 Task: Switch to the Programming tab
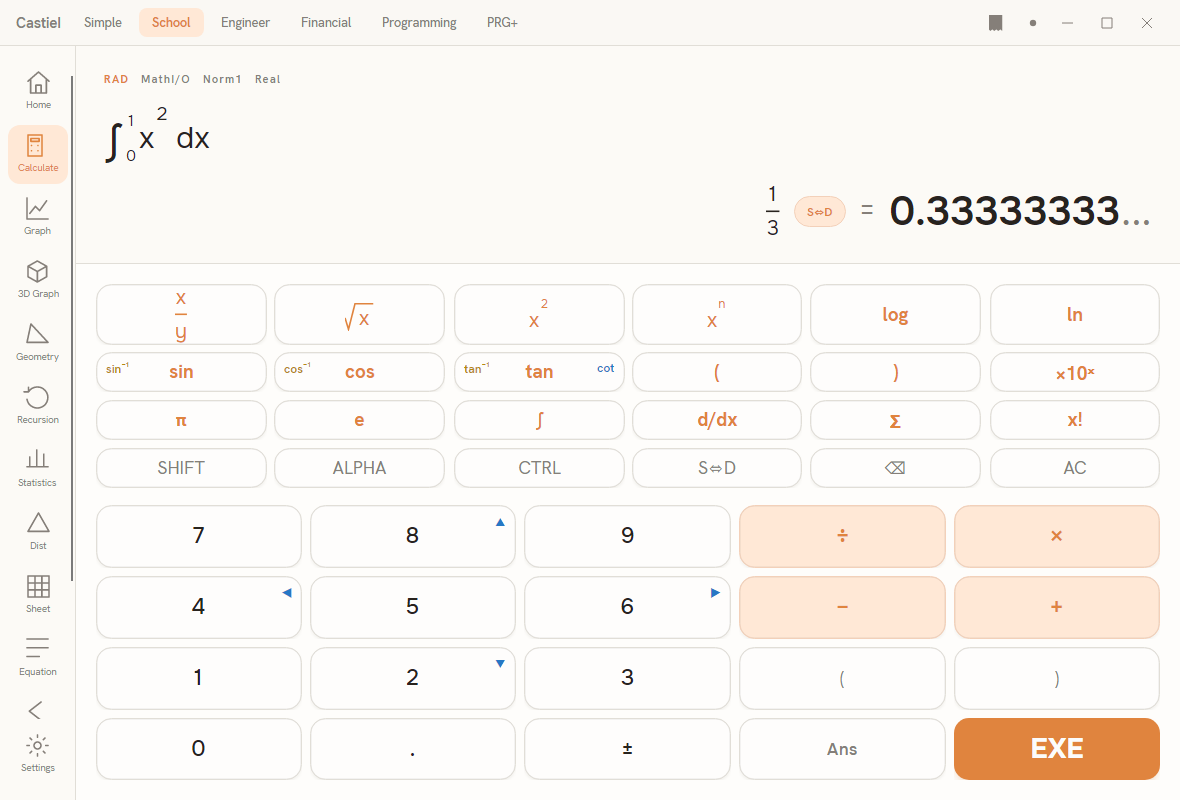coord(419,23)
